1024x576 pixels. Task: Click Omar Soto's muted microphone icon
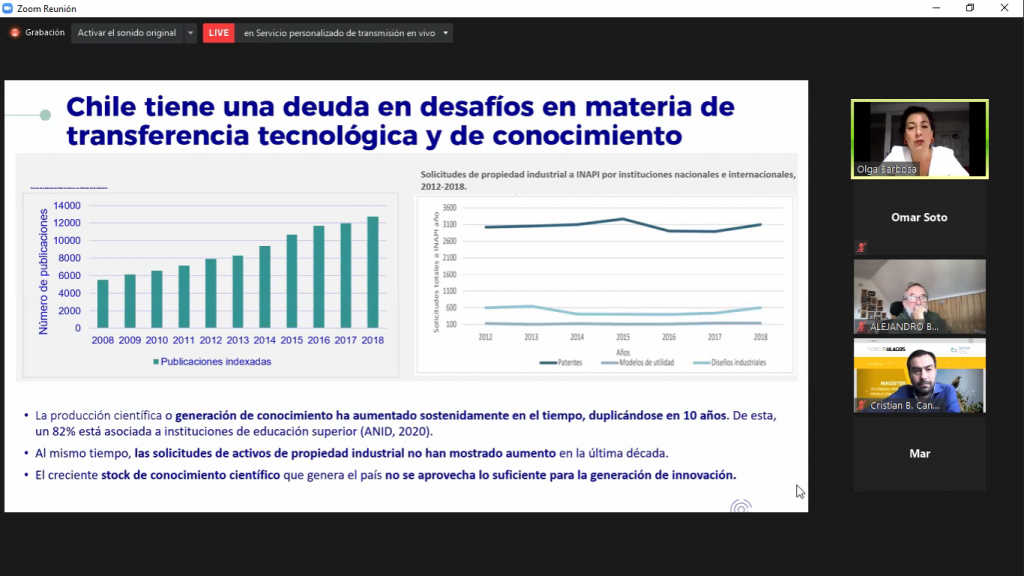click(x=861, y=247)
